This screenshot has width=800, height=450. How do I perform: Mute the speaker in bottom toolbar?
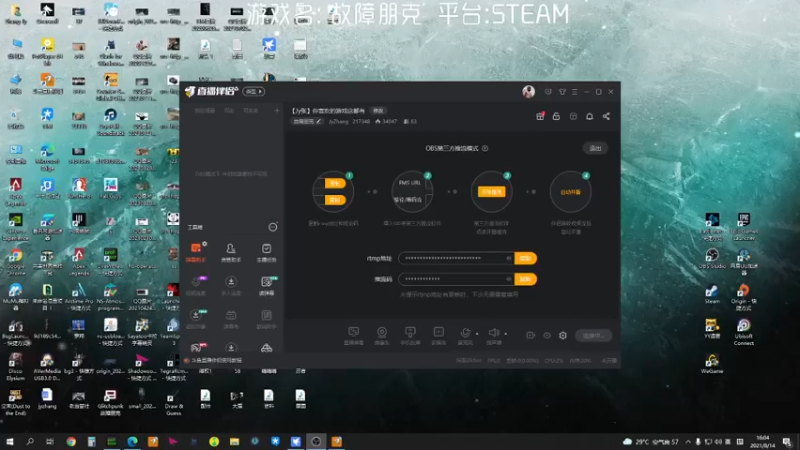(x=493, y=333)
